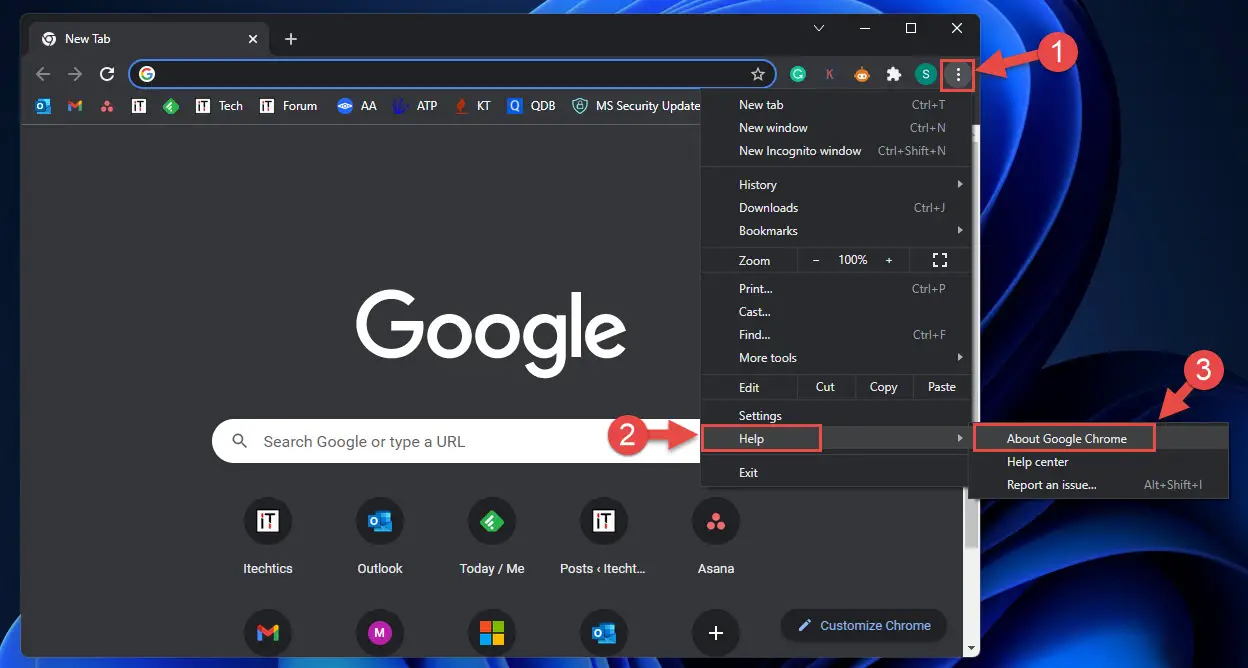Open Chrome's three-dot menu

coord(958,74)
